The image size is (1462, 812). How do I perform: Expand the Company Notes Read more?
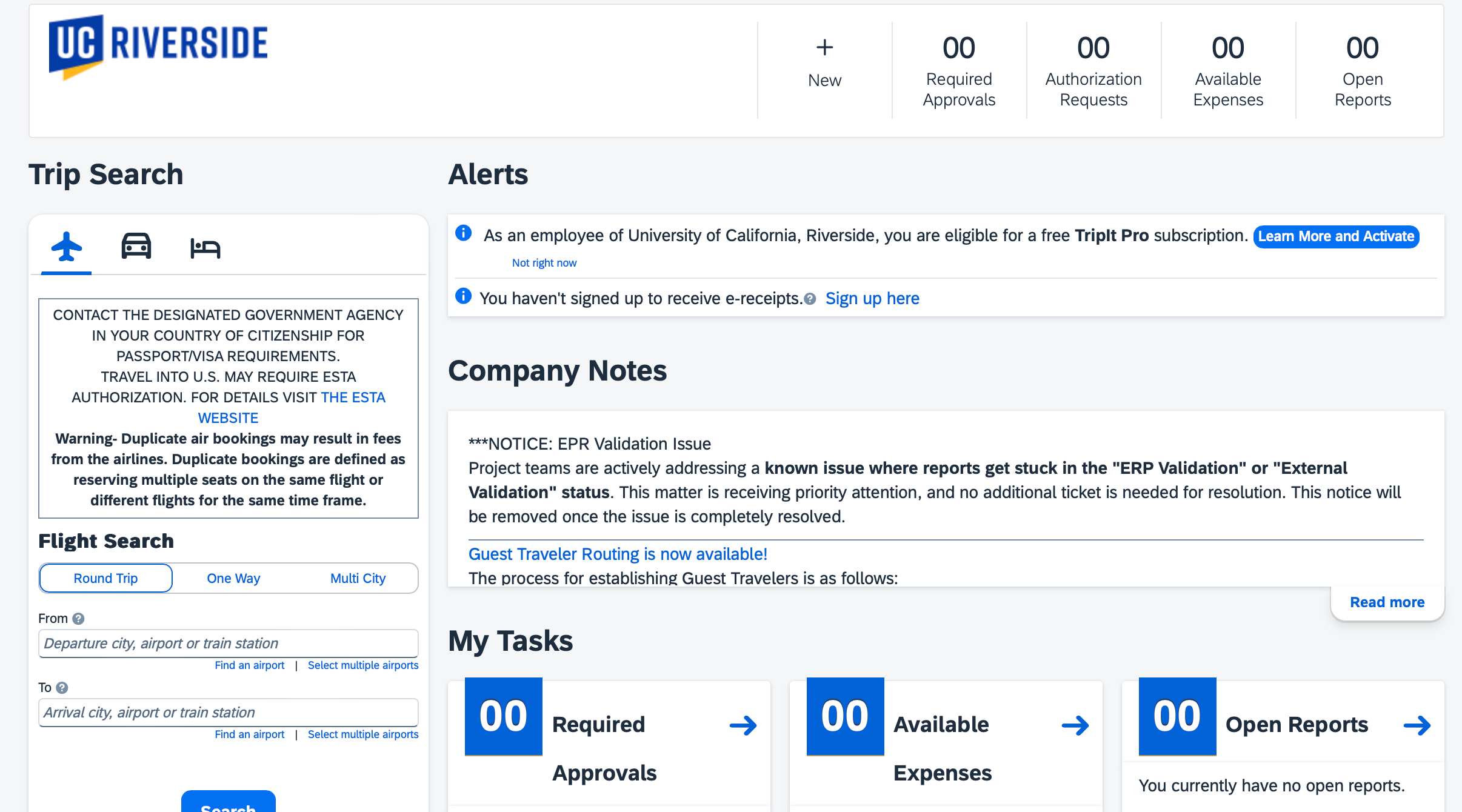(x=1388, y=601)
